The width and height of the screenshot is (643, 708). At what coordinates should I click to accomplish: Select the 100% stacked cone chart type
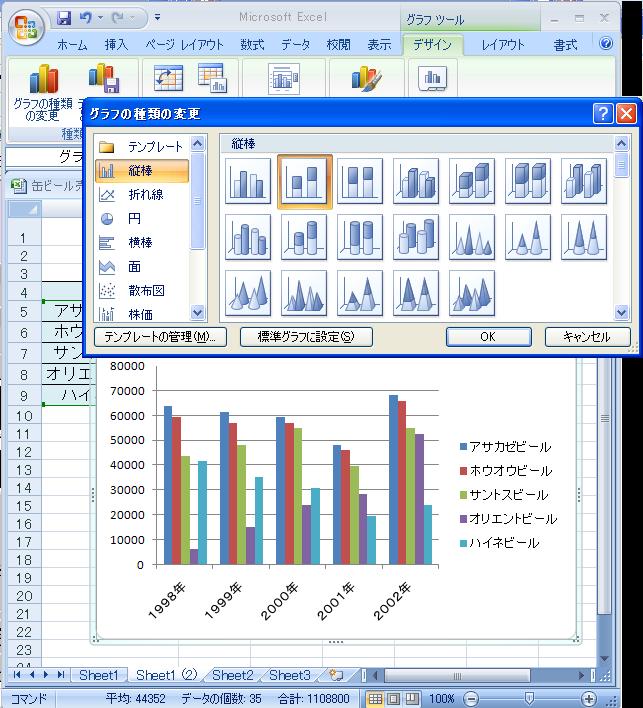click(x=584, y=237)
